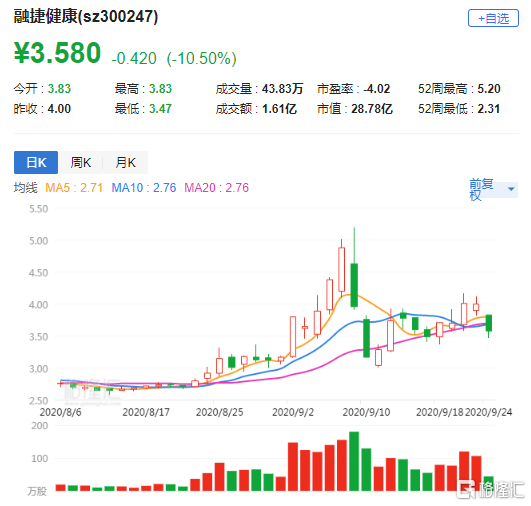
Task: Click the 万股 volume unit label
Action: (37, 491)
